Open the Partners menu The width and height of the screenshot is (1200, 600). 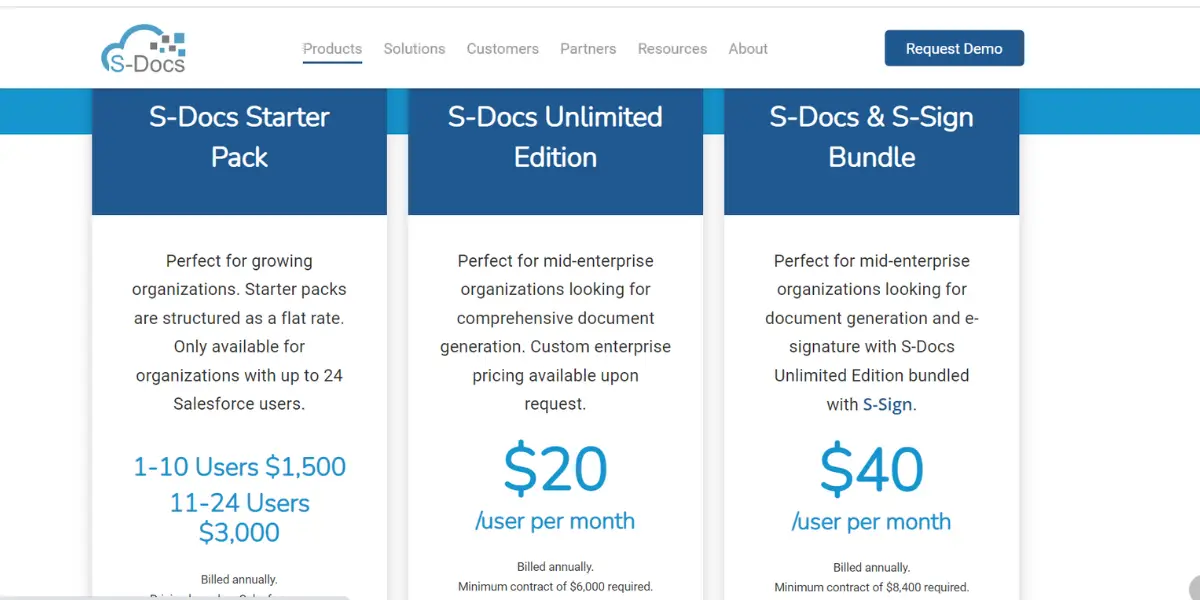[x=588, y=48]
